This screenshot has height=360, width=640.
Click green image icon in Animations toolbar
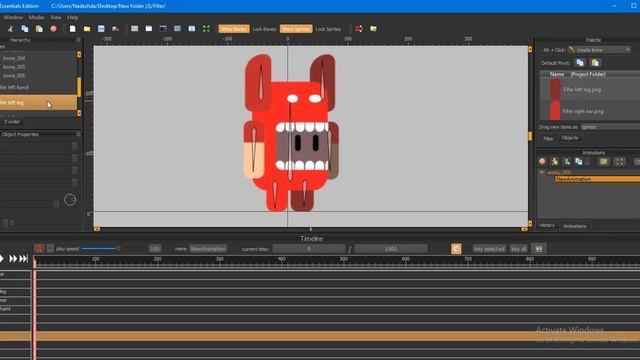(603, 162)
